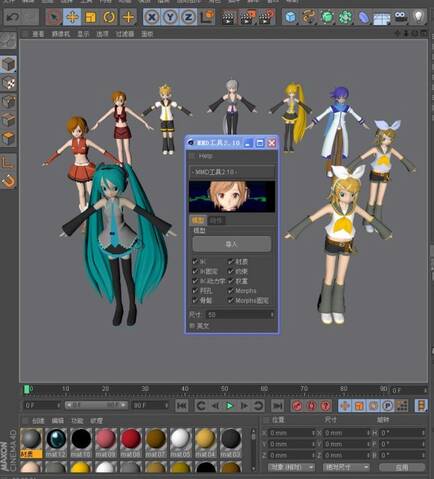Image resolution: width=434 pixels, height=479 pixels.
Task: Click the position X 0 mm field
Action: pyautogui.click(x=291, y=433)
